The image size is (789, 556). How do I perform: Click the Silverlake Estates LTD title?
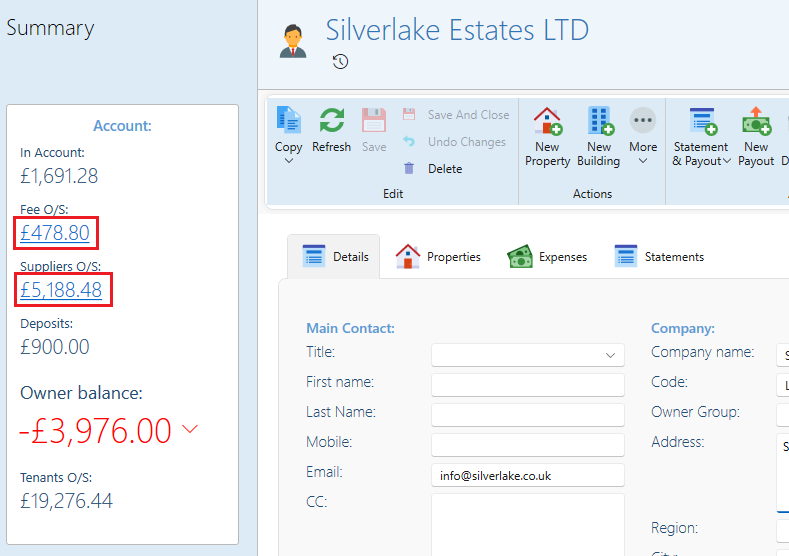pos(457,30)
